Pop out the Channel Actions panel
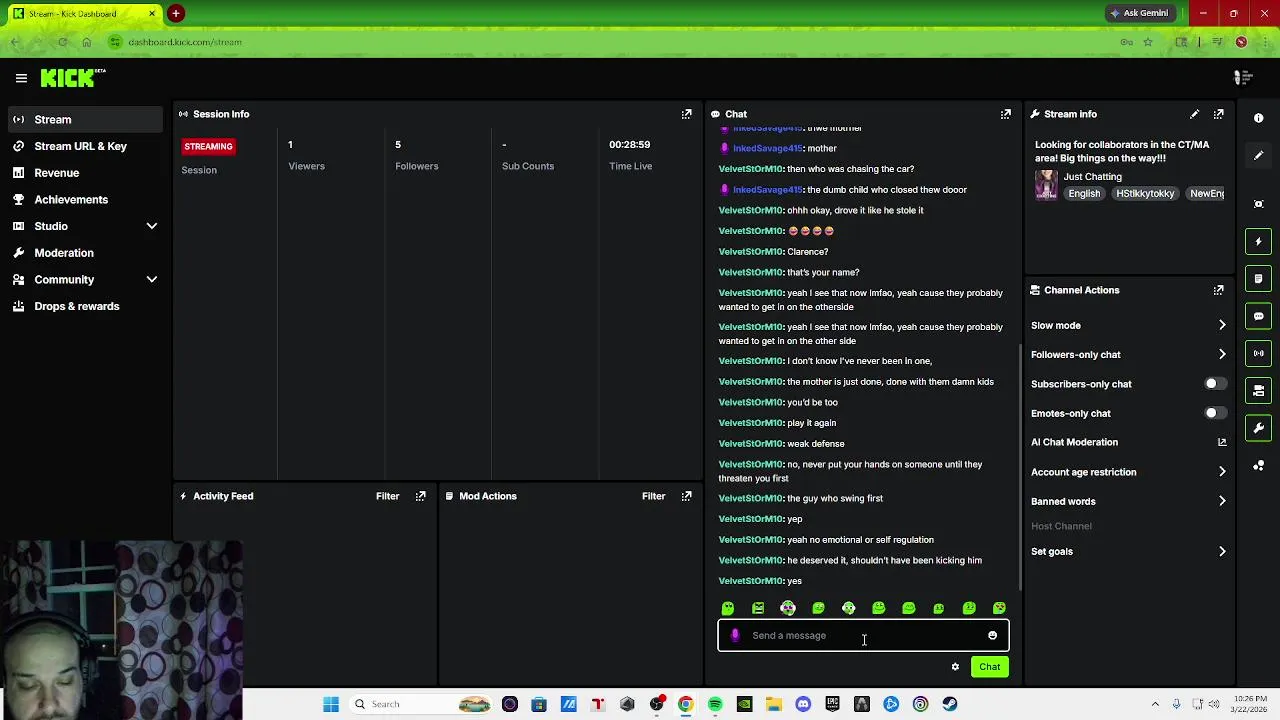This screenshot has height=720, width=1280. (x=1218, y=290)
